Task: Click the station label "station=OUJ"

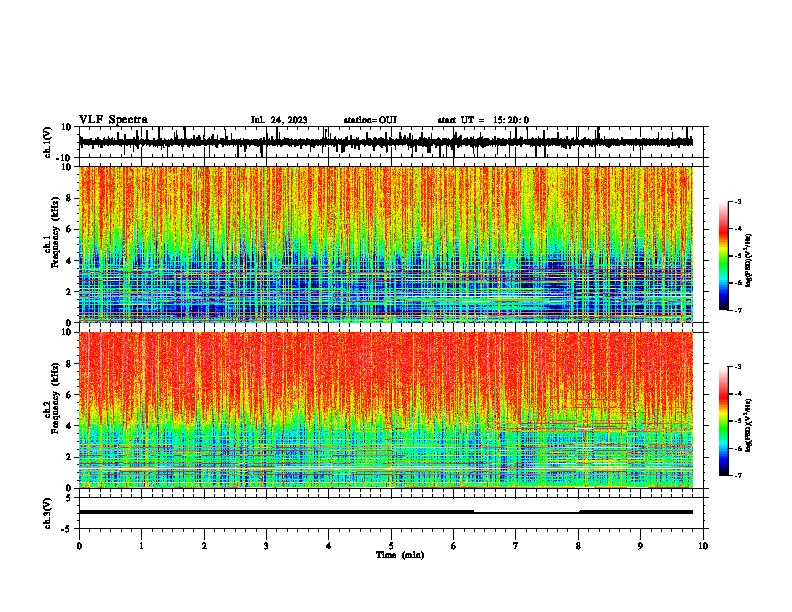Action: point(370,120)
